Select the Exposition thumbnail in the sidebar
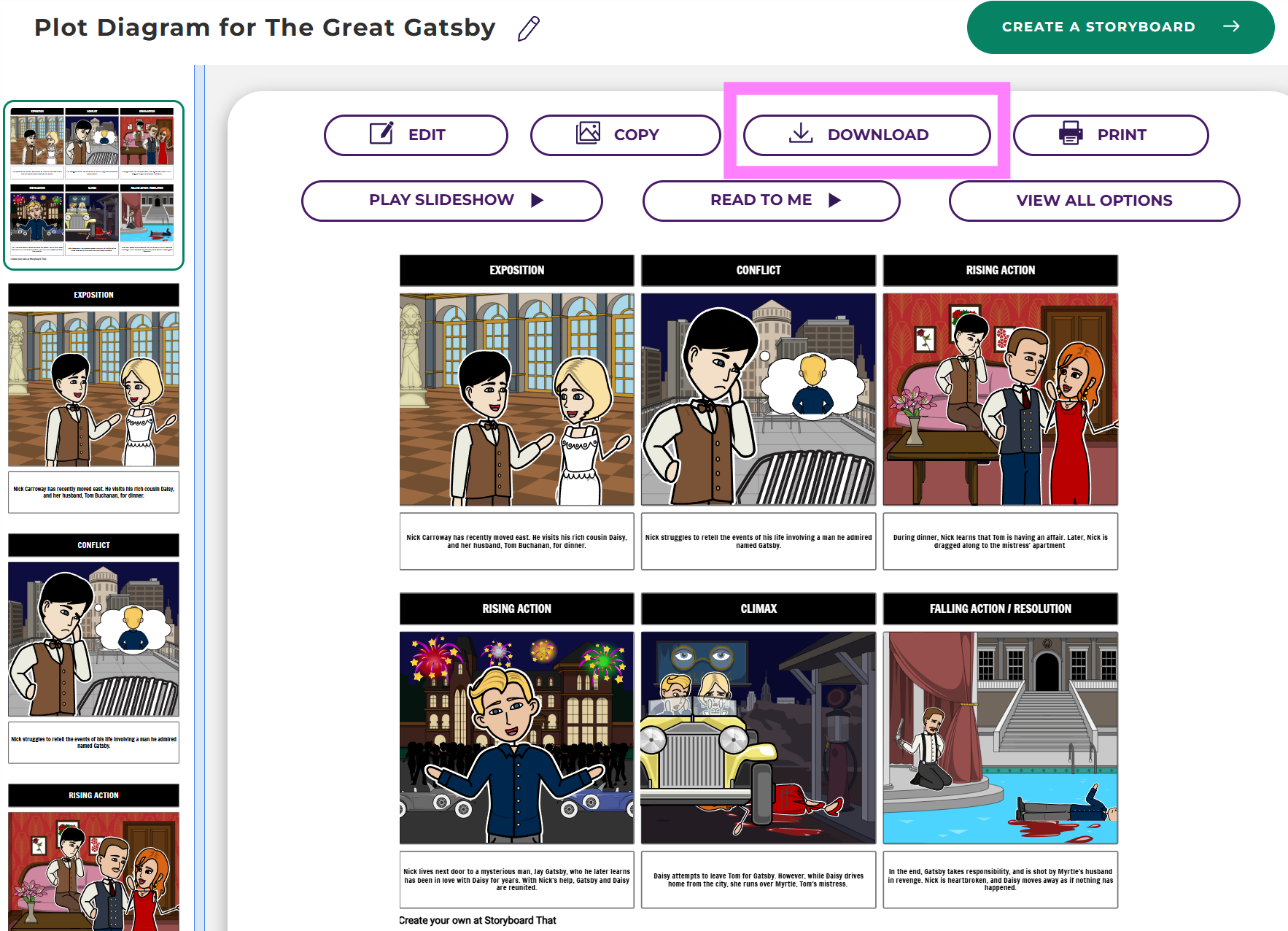The image size is (1288, 931). [93, 389]
